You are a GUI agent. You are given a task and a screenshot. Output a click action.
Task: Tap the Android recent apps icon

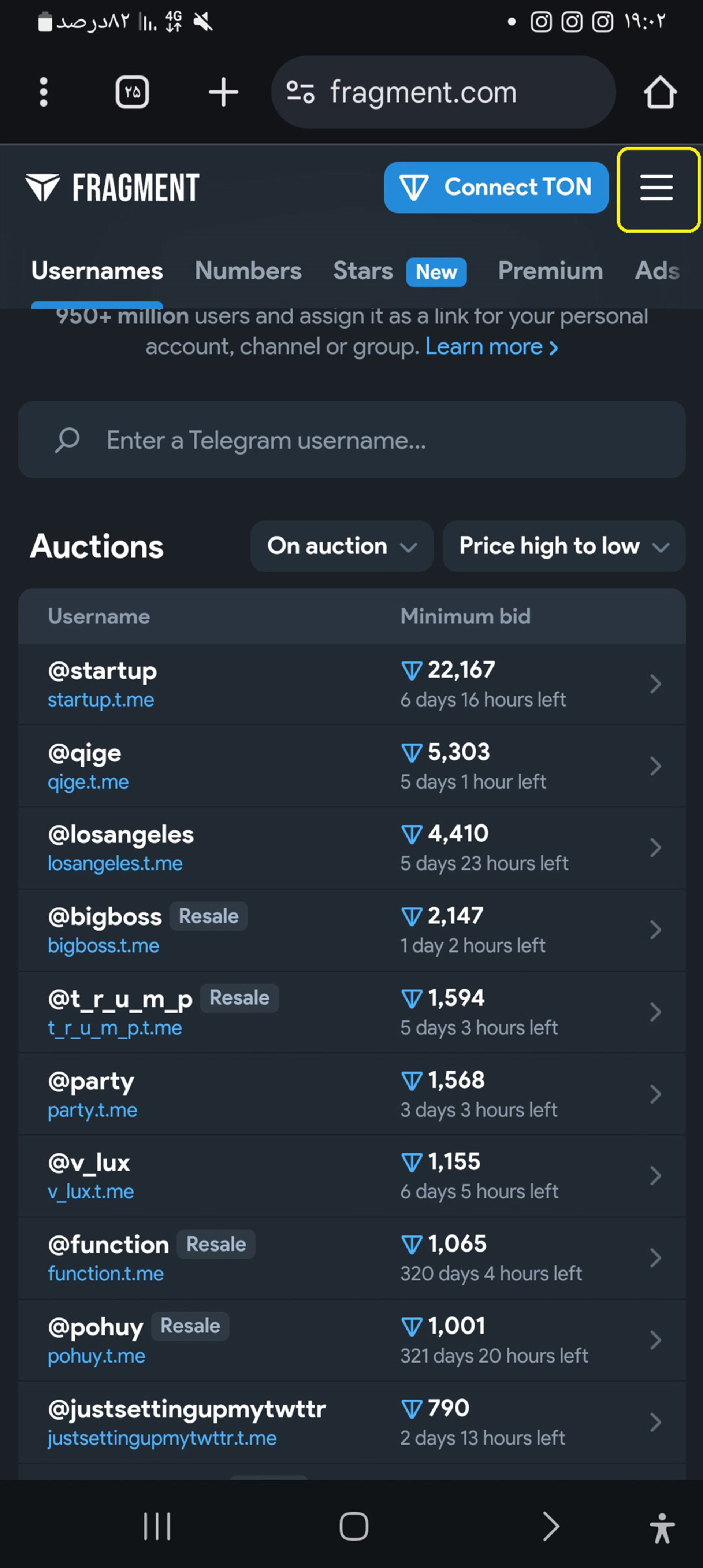coord(157,1527)
